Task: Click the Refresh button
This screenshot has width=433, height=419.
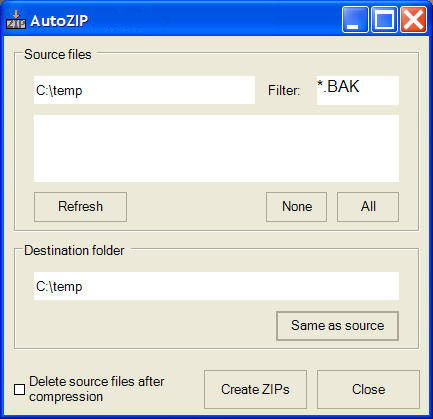Action: pos(80,207)
